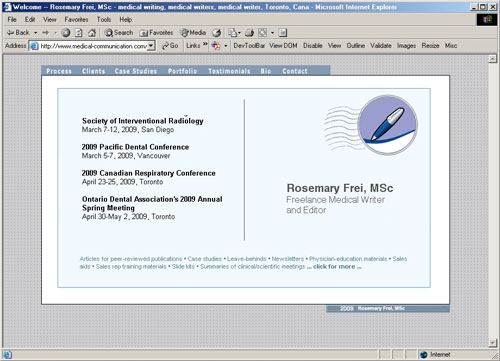Click the Go button
Image resolution: width=500 pixels, height=361 pixels.
coord(170,46)
